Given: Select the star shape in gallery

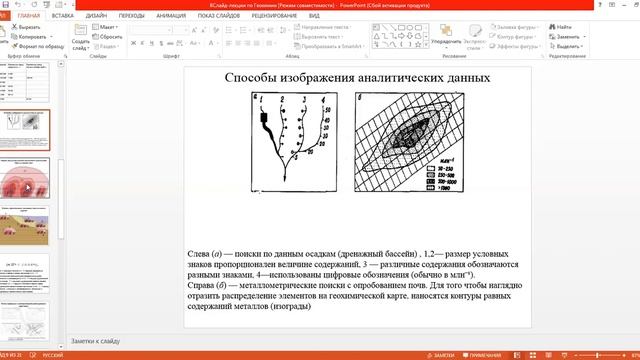Looking at the screenshot, I should pos(418,44).
